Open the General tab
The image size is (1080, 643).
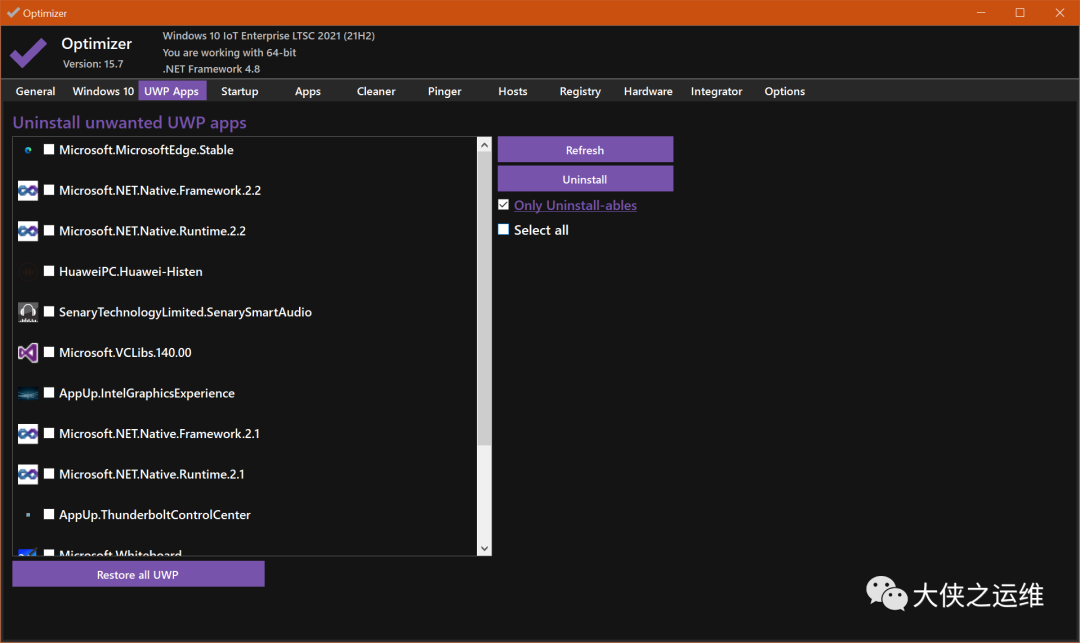coord(35,91)
